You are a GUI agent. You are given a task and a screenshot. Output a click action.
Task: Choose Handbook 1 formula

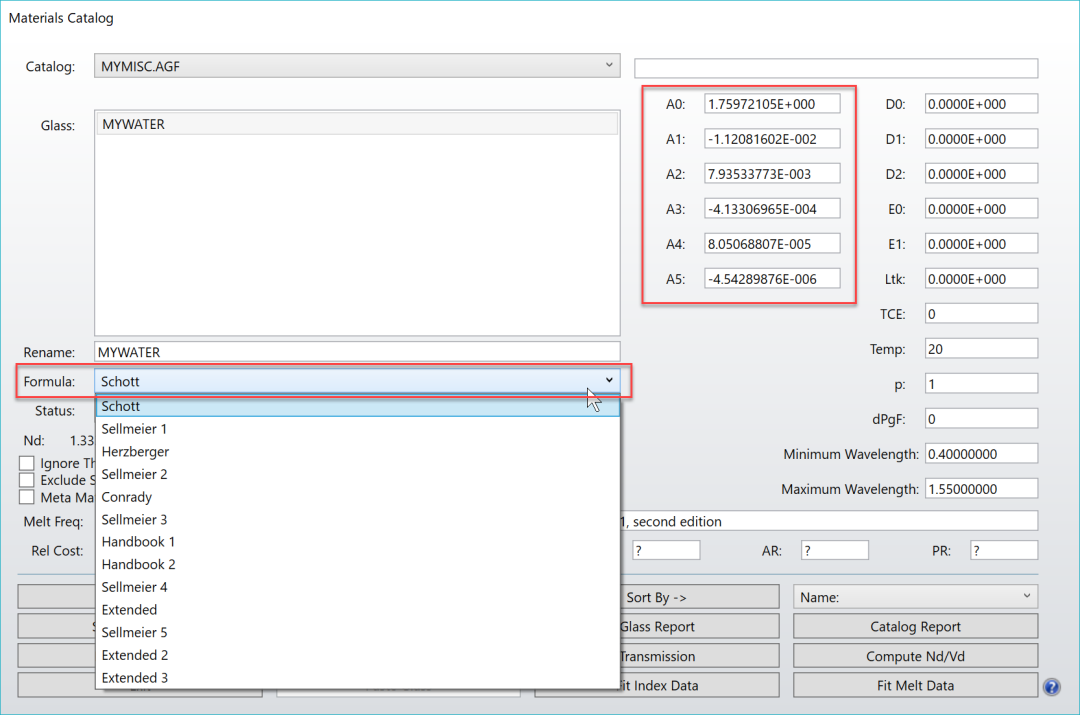click(x=357, y=542)
